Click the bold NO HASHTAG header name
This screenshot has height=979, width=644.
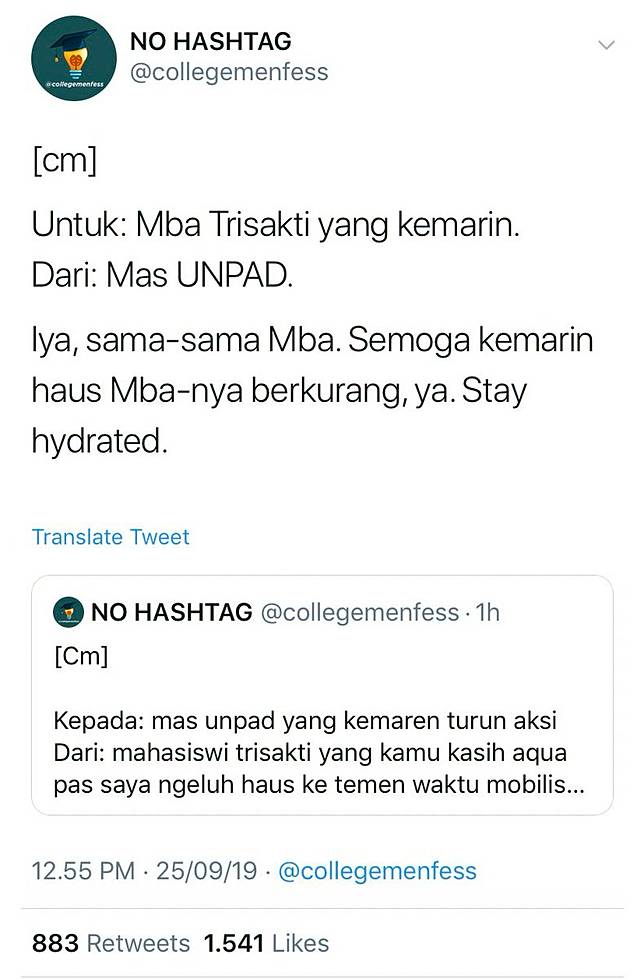coord(212,41)
